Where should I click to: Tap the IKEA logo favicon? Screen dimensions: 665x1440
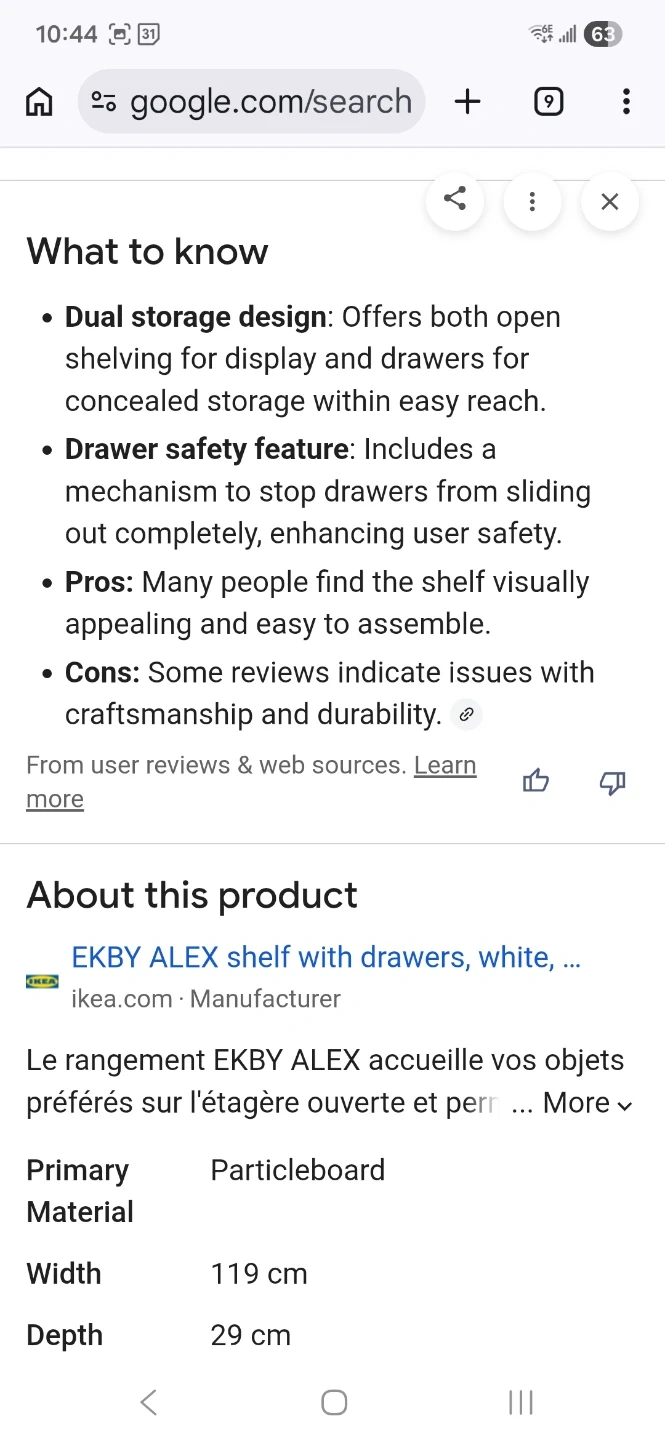click(42, 981)
